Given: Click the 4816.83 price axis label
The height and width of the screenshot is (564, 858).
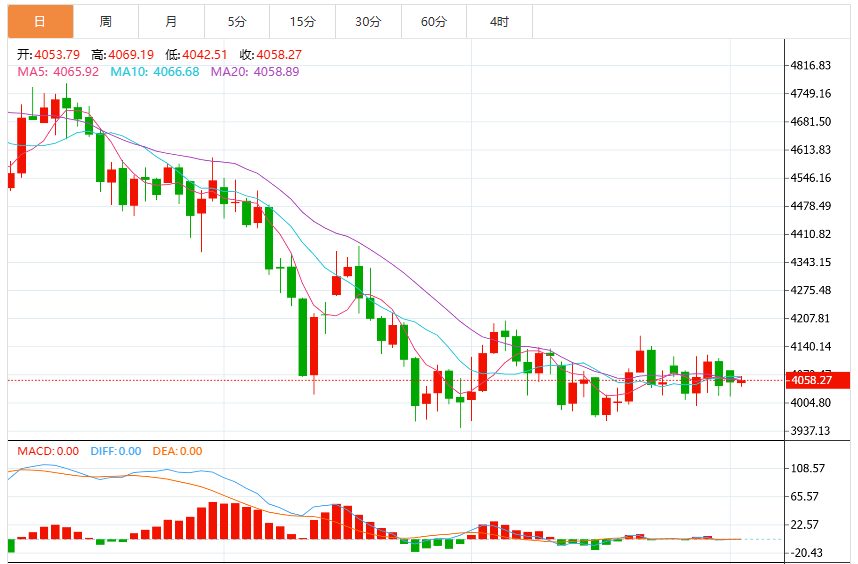Looking at the screenshot, I should (810, 66).
